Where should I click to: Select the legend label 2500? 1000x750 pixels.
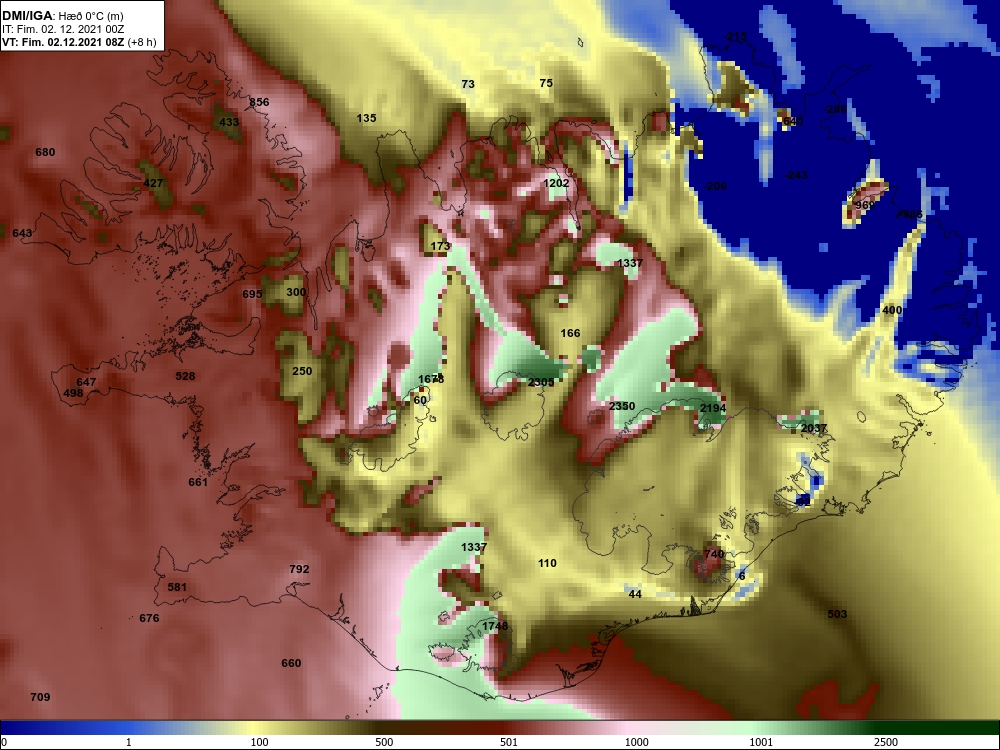tap(886, 742)
